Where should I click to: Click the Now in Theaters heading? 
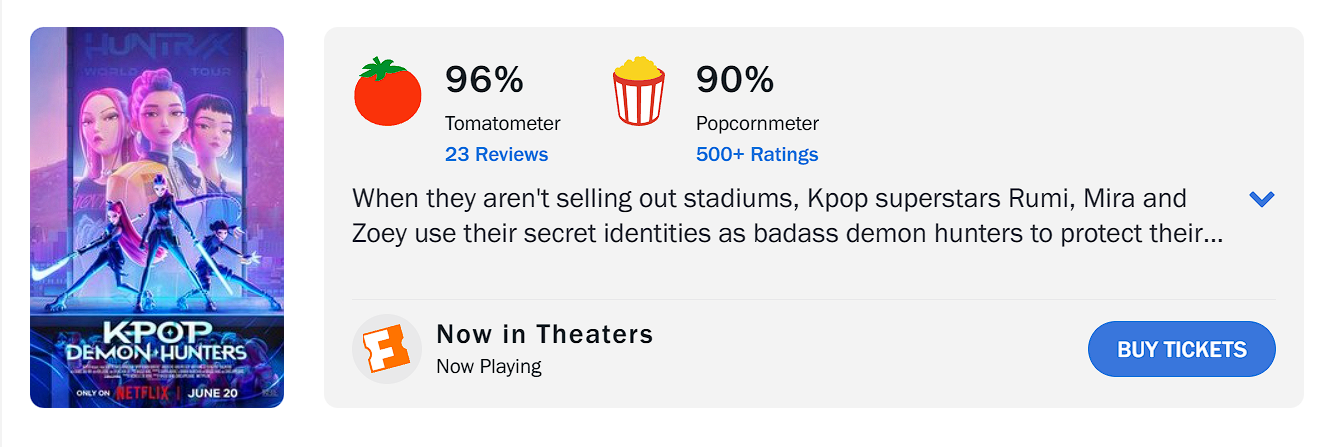pyautogui.click(x=545, y=334)
